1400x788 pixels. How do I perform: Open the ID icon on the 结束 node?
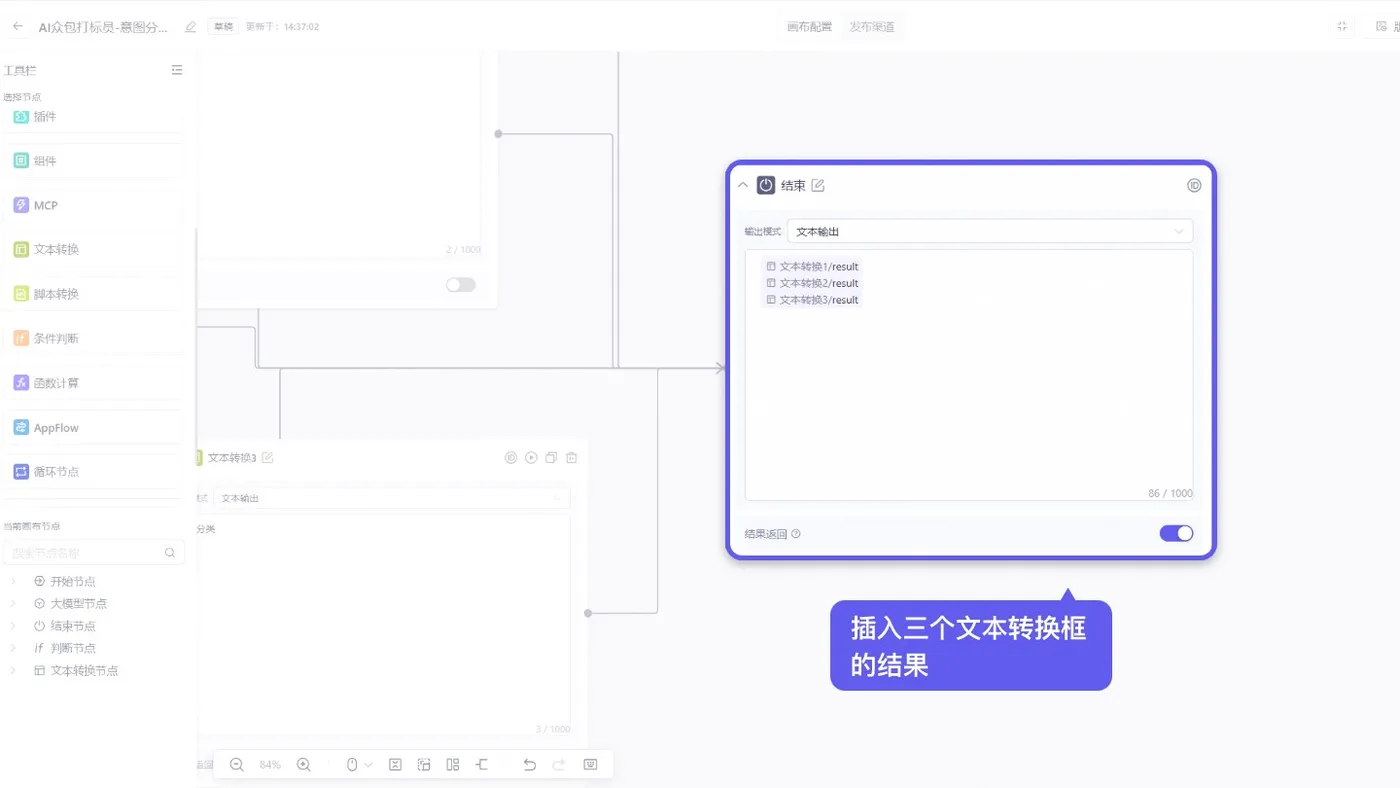pyautogui.click(x=1193, y=185)
